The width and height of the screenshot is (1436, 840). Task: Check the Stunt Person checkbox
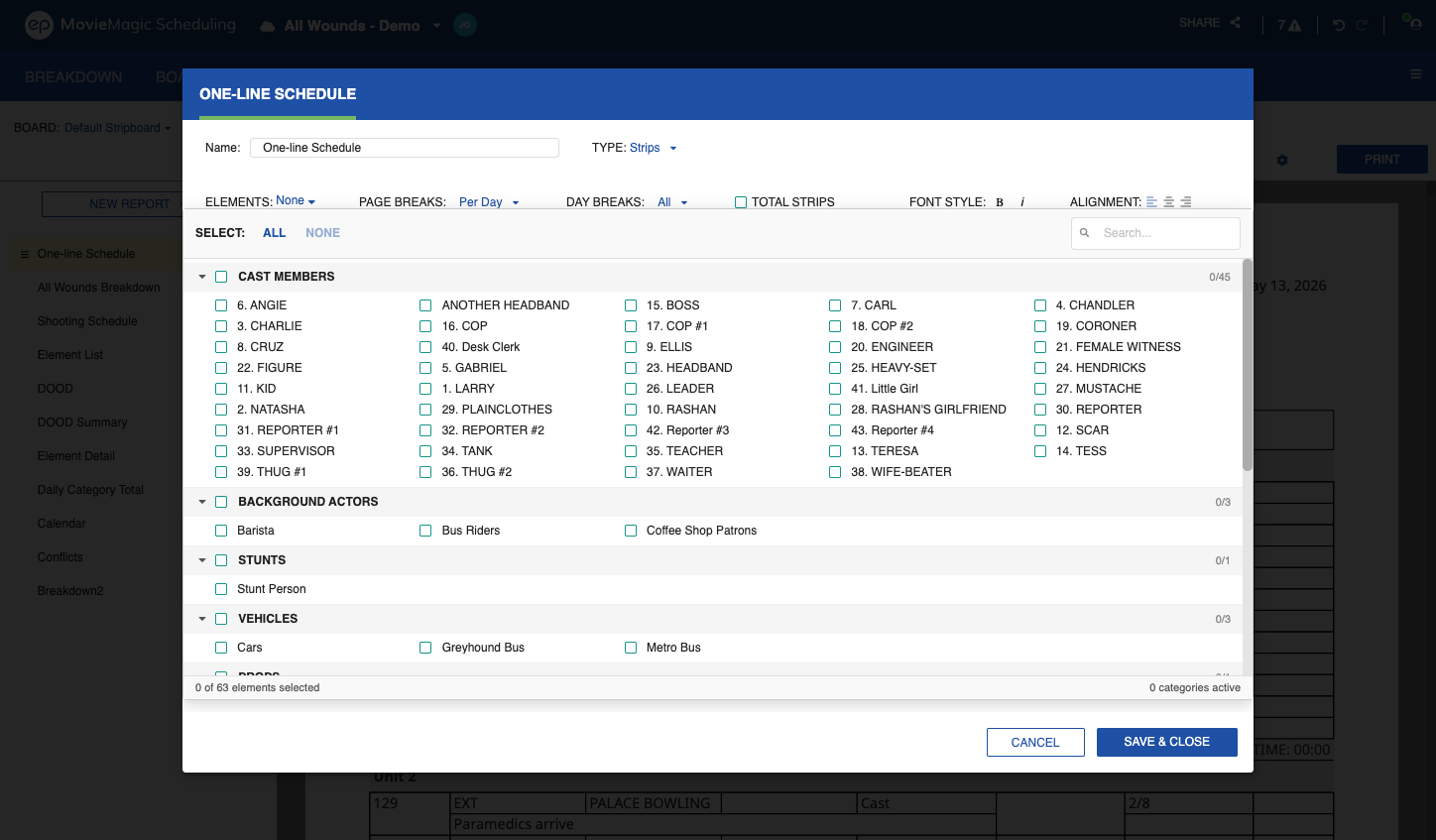[221, 589]
